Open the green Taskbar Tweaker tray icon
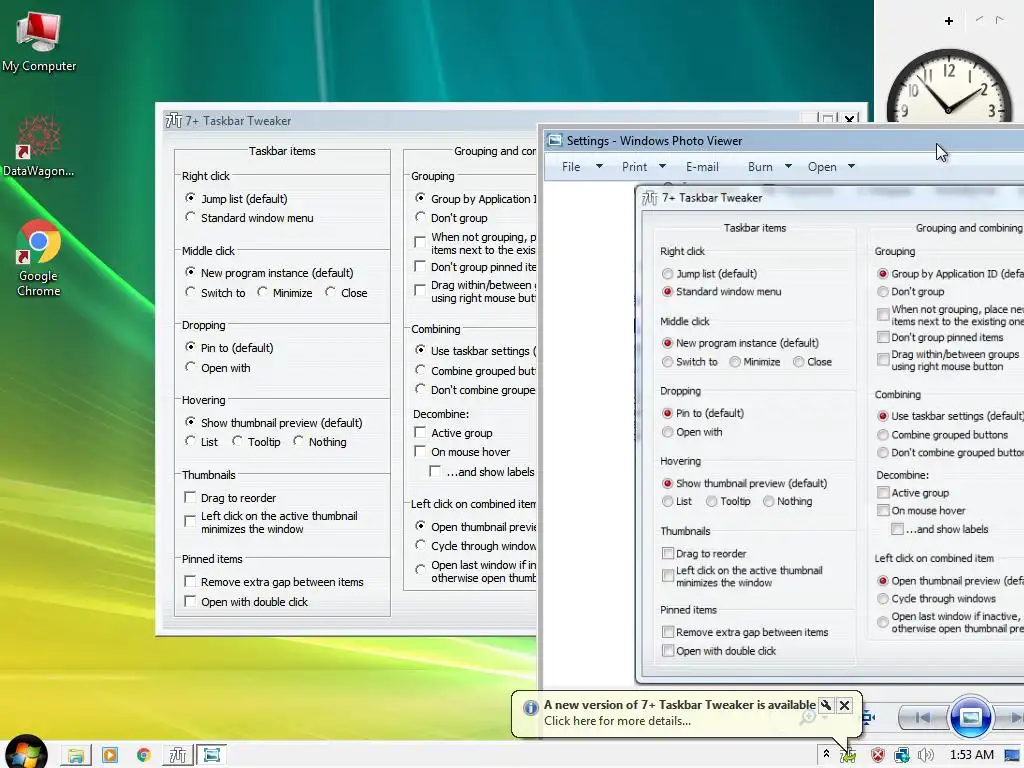Screen dimensions: 1024x768 tap(848, 756)
